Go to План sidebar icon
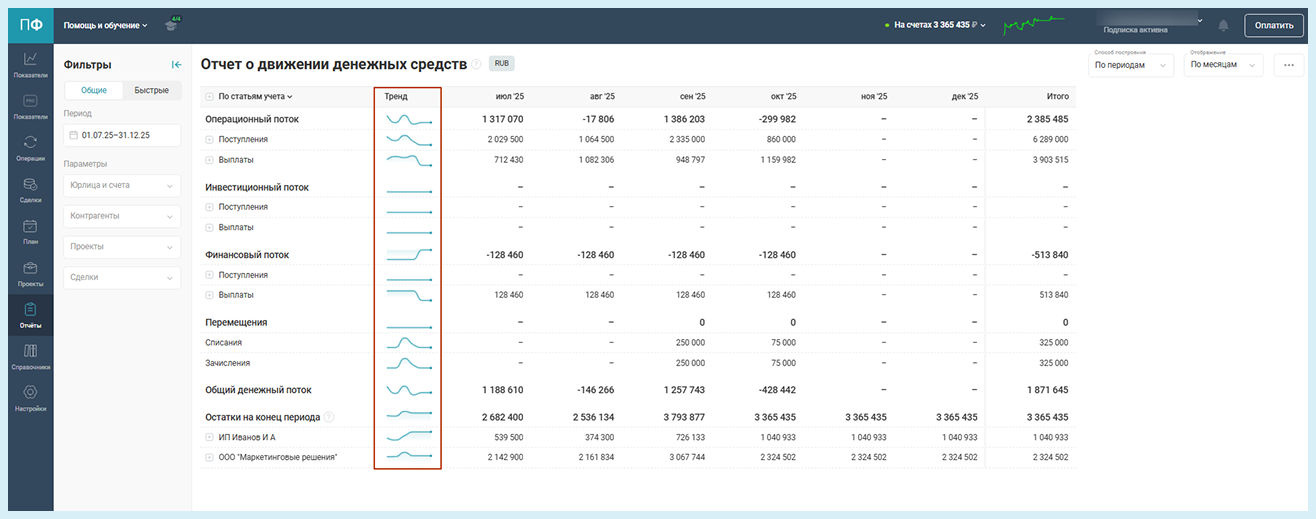 30,231
